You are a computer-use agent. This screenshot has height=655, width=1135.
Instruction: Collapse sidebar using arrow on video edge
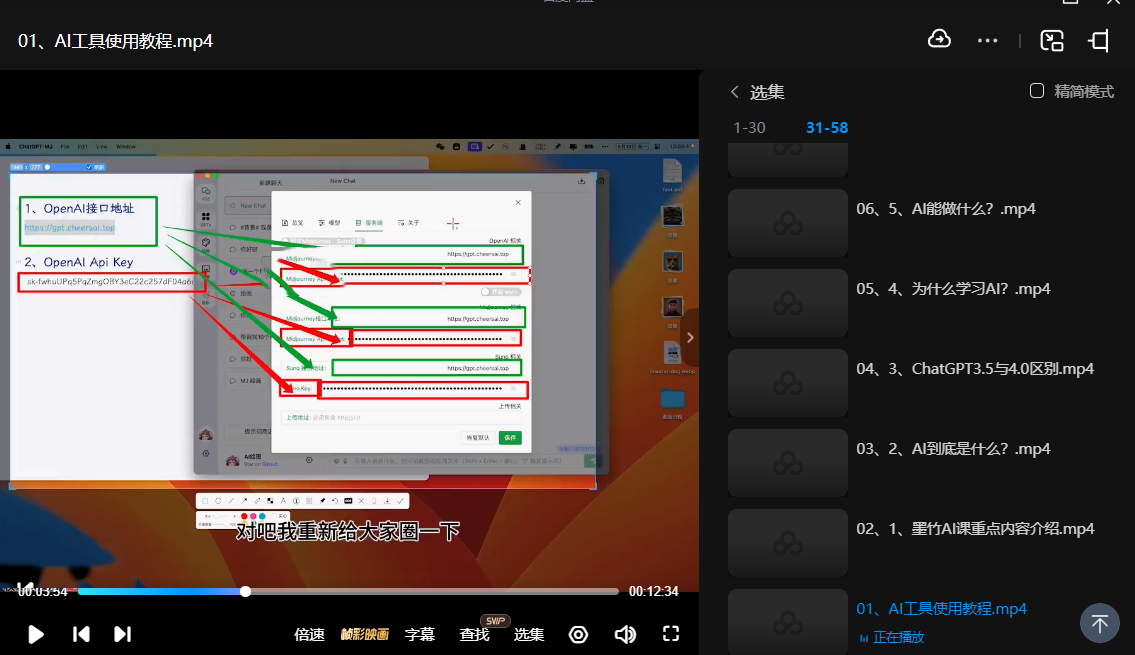[690, 338]
